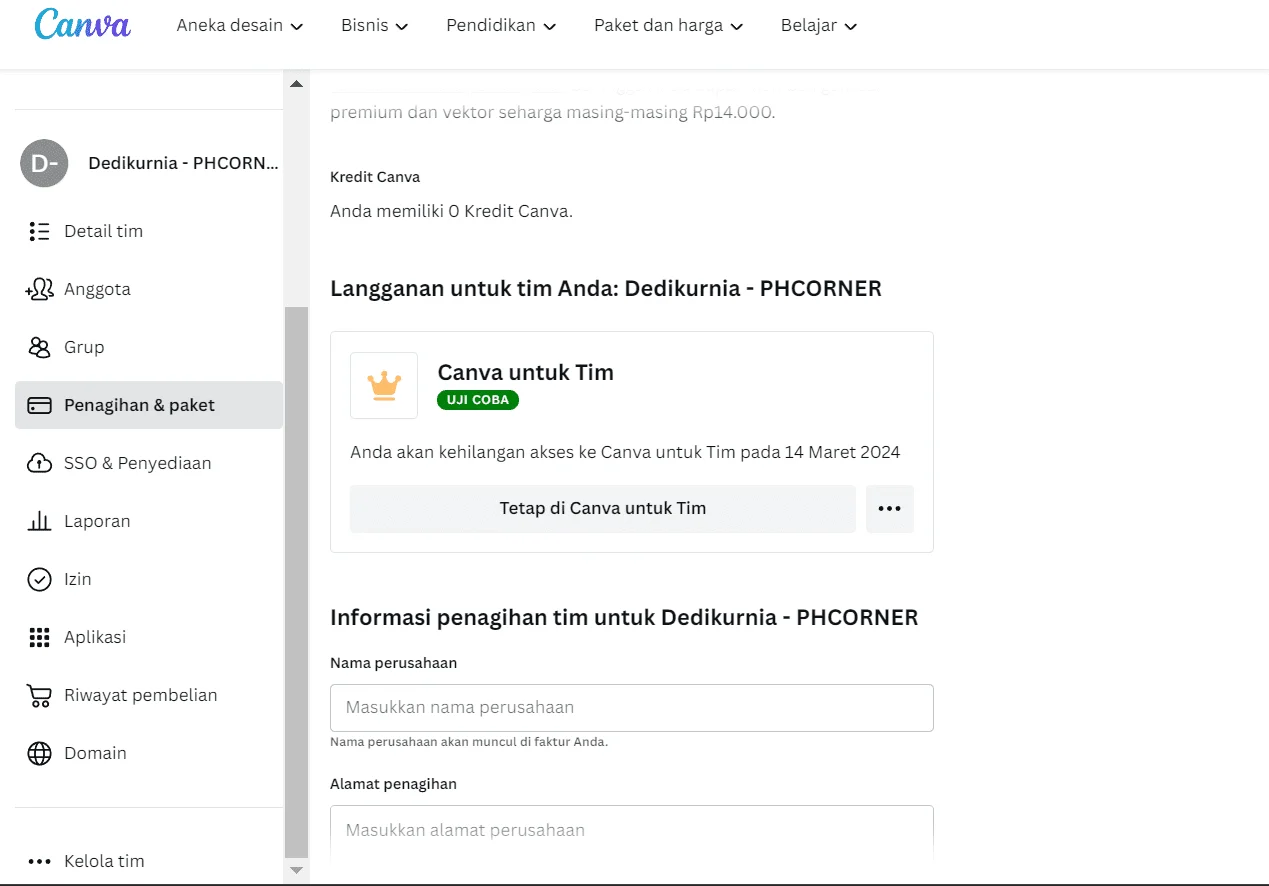This screenshot has width=1269, height=886.
Task: Click the cloud SSO & Penyediaan icon
Action: [39, 463]
